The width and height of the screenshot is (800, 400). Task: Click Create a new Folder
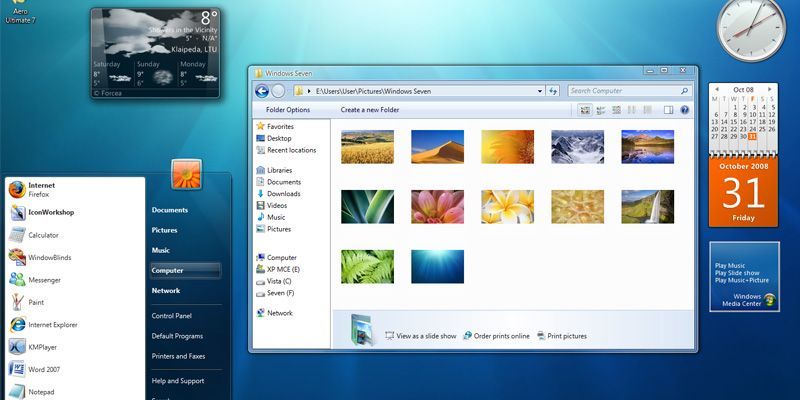(x=369, y=110)
